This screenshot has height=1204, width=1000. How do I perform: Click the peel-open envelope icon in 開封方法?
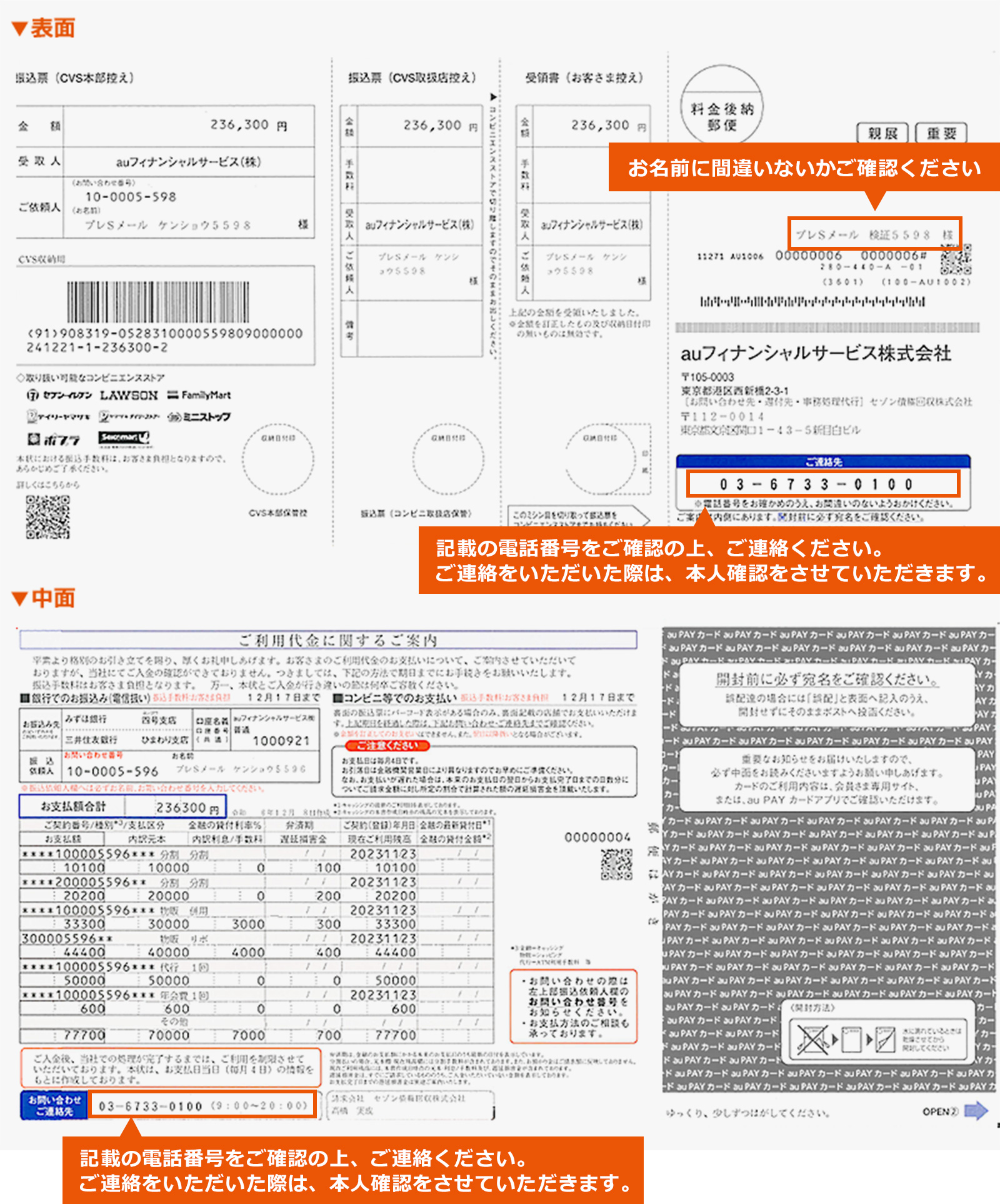(886, 1040)
